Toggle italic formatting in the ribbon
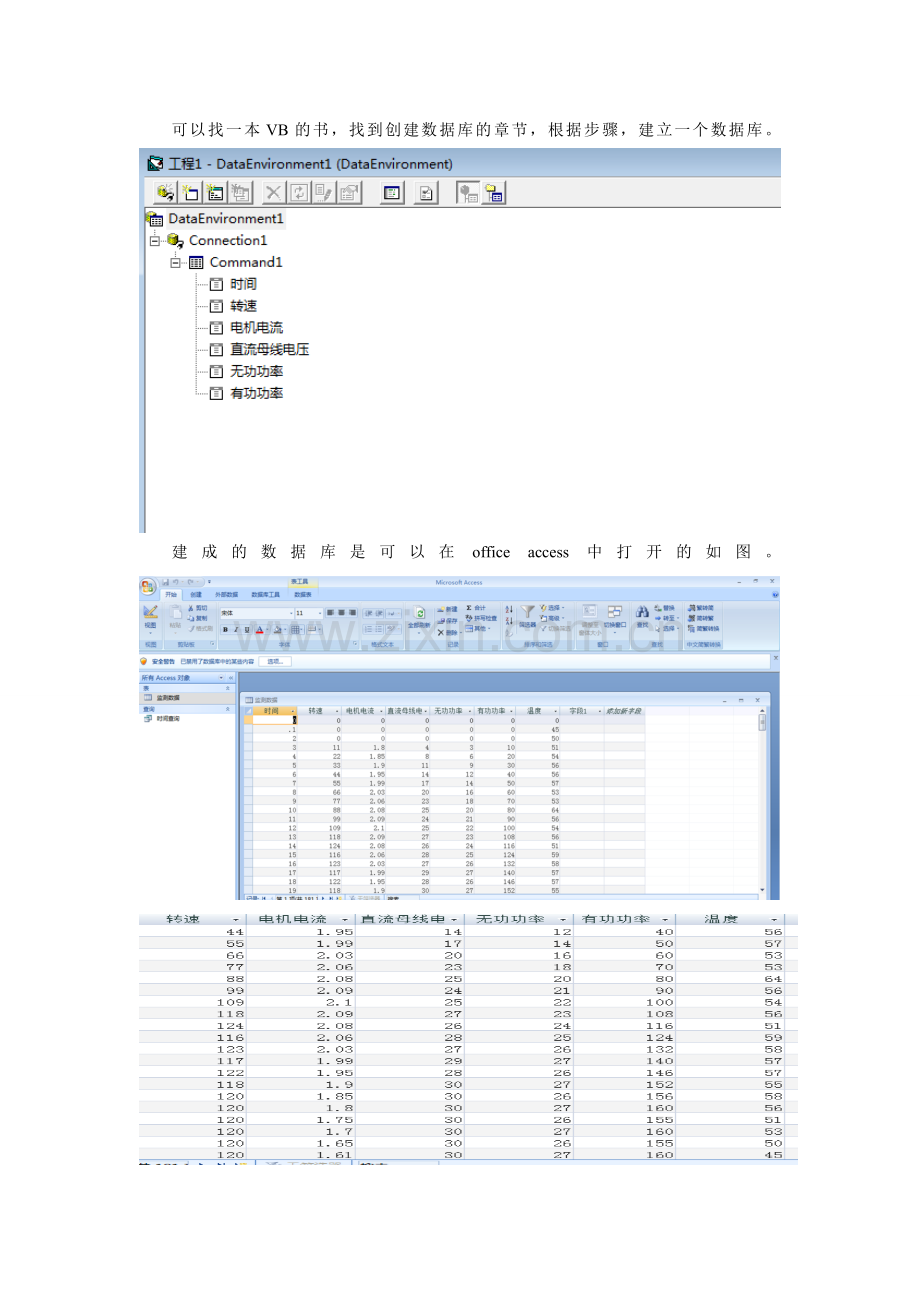This screenshot has height=1302, width=920. pyautogui.click(x=236, y=629)
